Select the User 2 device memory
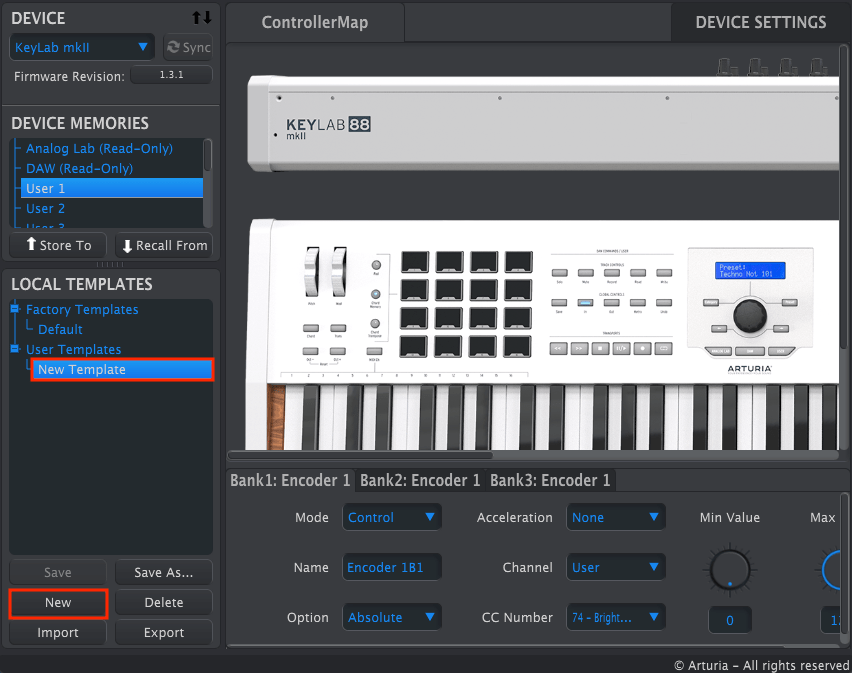 coord(45,208)
